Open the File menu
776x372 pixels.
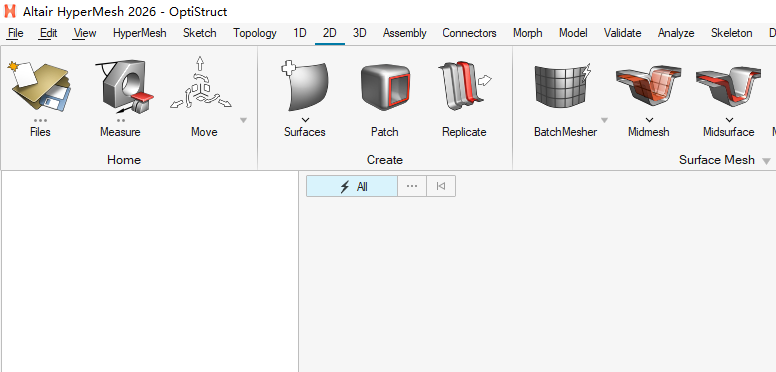(16, 33)
